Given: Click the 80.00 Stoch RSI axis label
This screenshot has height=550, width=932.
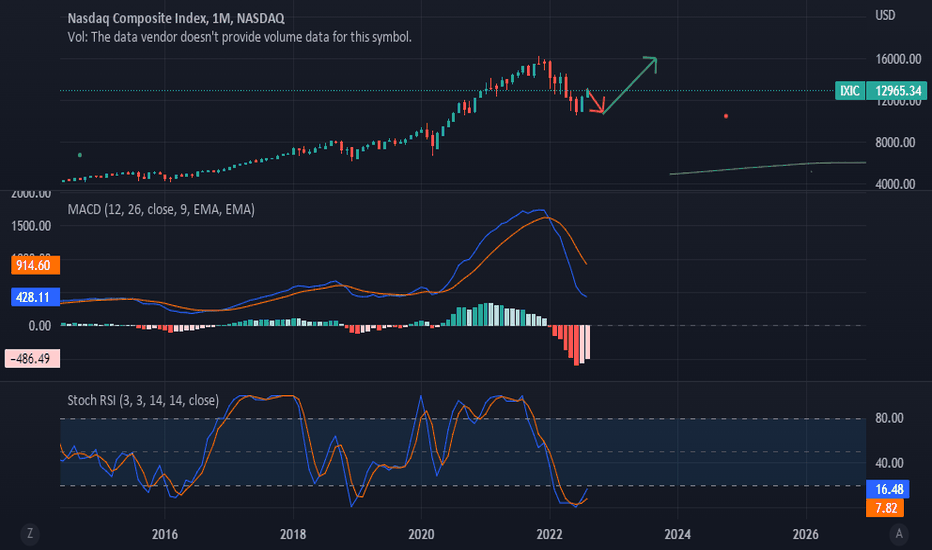Looking at the screenshot, I should pyautogui.click(x=889, y=418).
